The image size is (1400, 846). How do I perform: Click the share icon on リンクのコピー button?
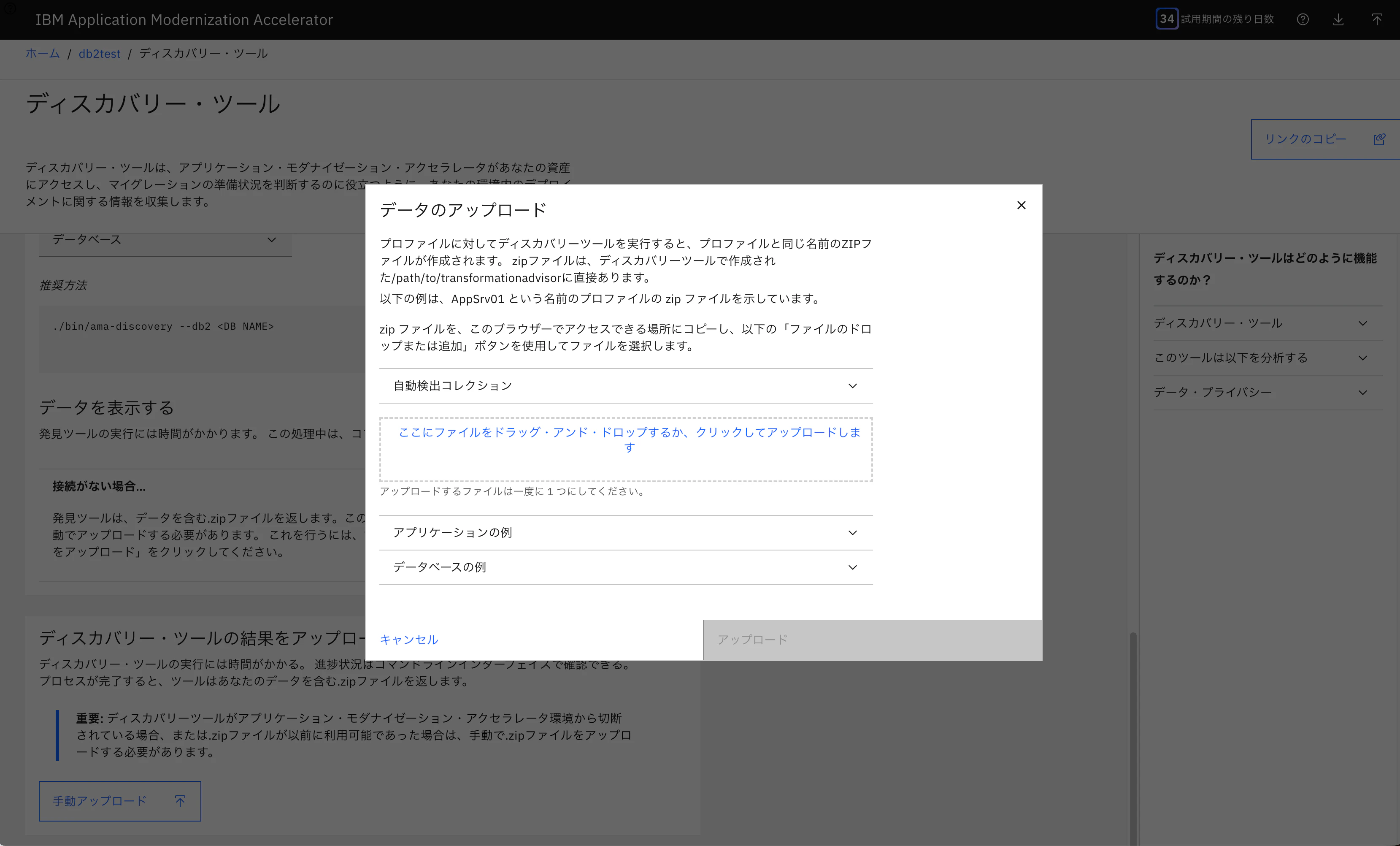point(1379,139)
